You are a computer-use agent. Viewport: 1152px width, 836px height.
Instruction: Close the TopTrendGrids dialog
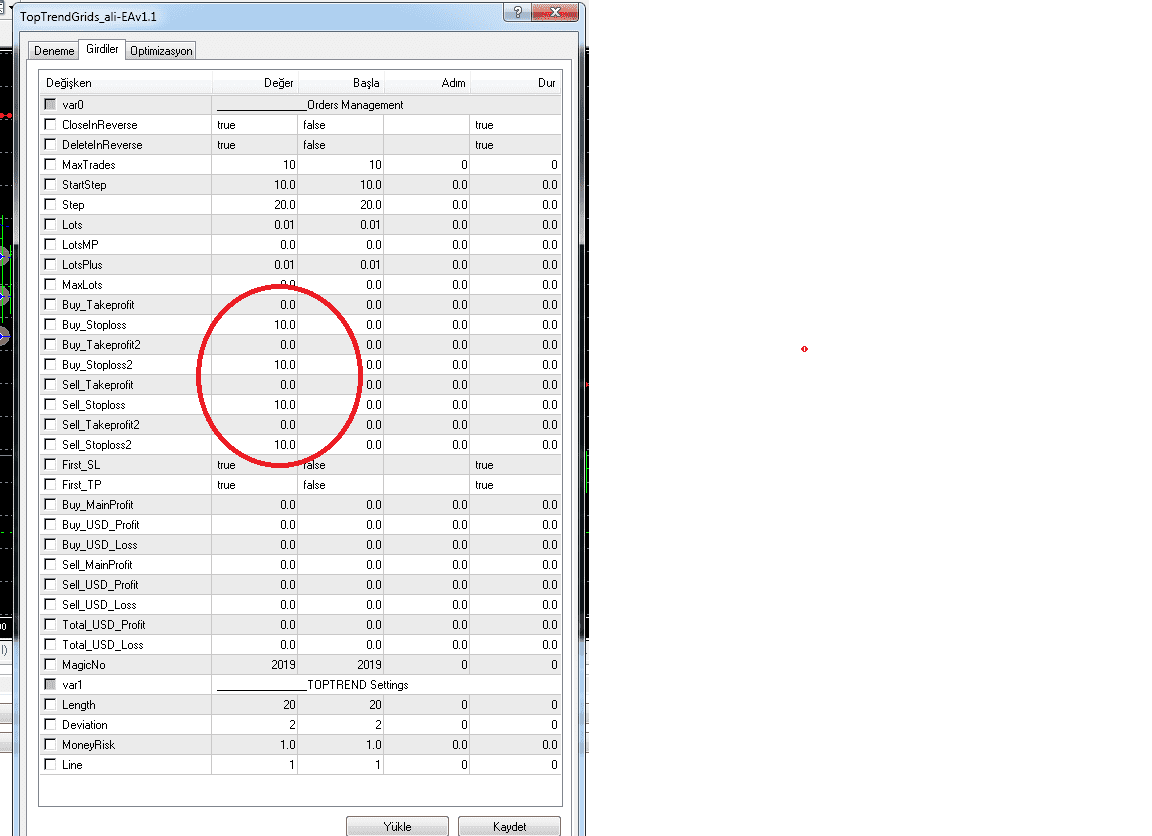(x=555, y=12)
